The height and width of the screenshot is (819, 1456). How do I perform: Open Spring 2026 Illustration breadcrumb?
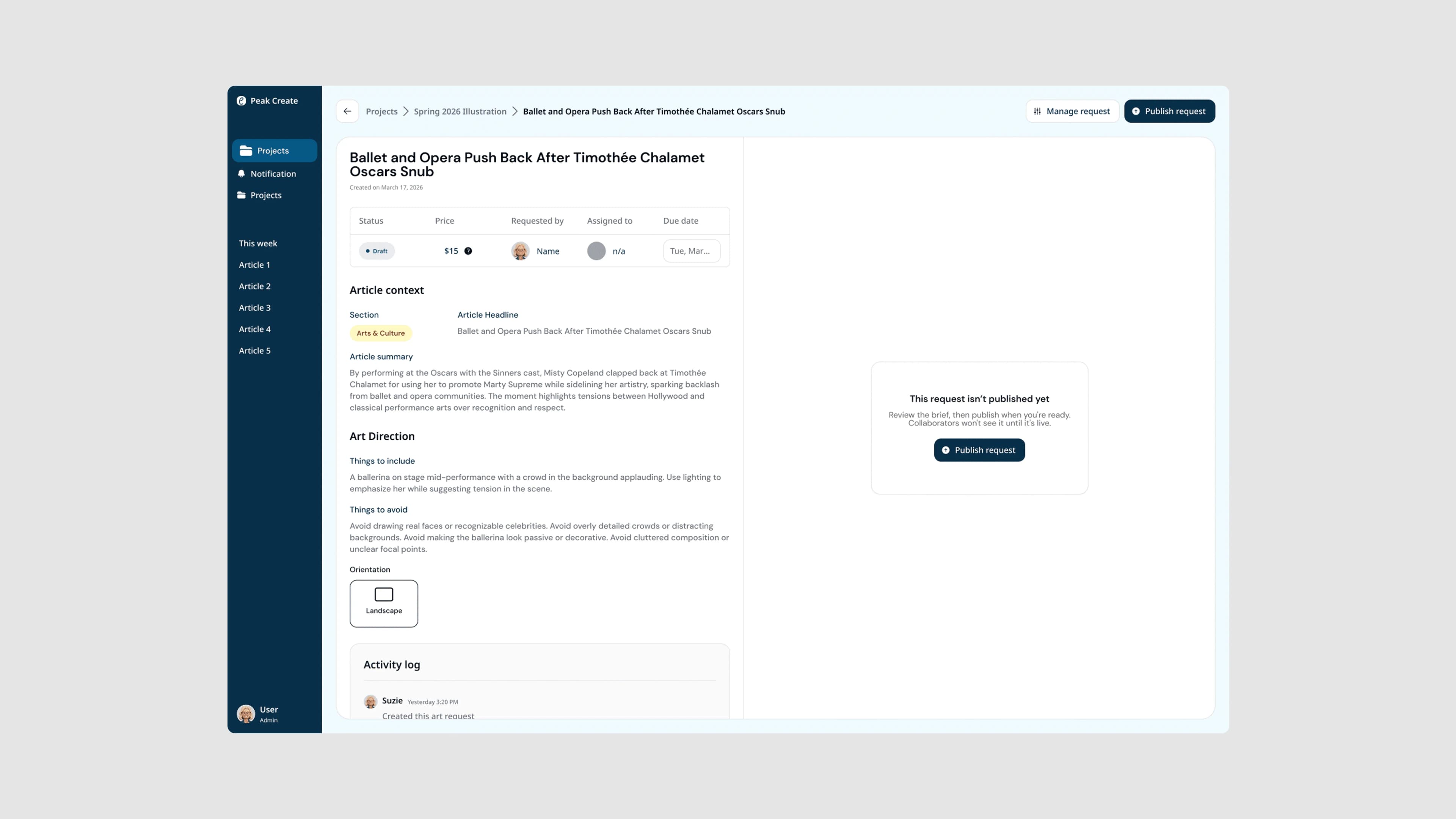[x=460, y=111]
